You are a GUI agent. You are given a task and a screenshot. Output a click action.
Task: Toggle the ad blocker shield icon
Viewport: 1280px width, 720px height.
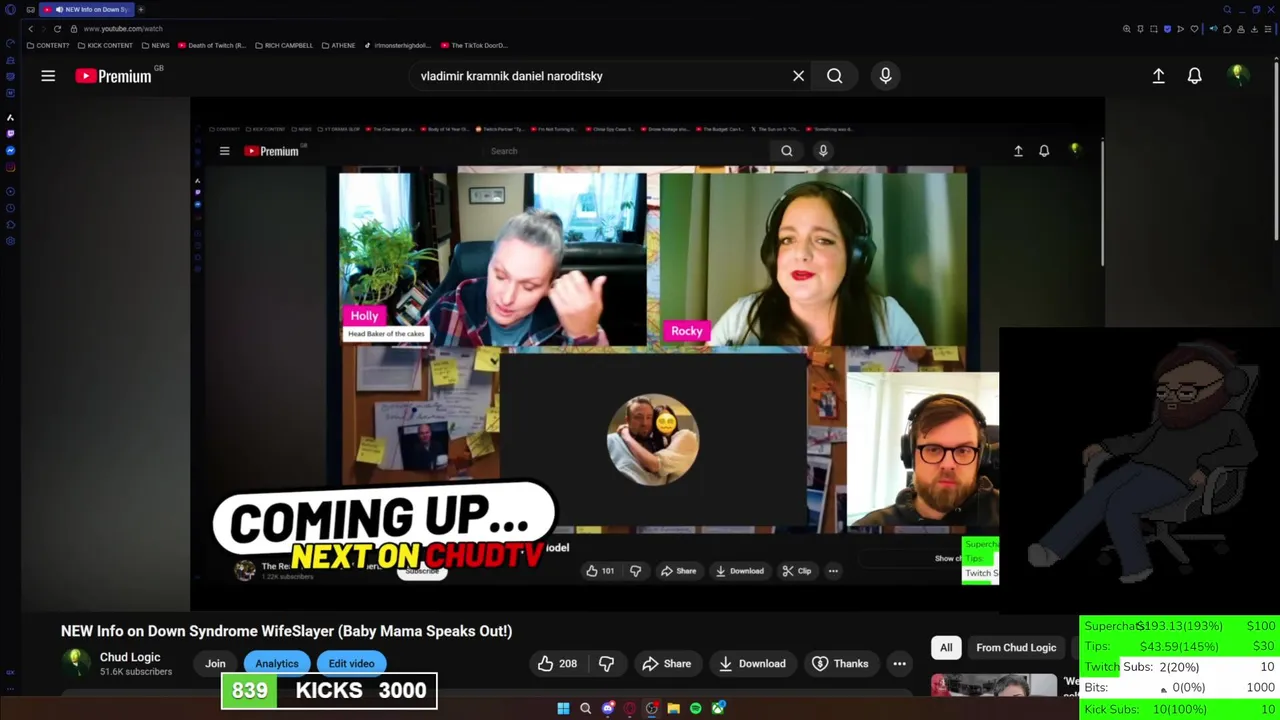(1168, 29)
